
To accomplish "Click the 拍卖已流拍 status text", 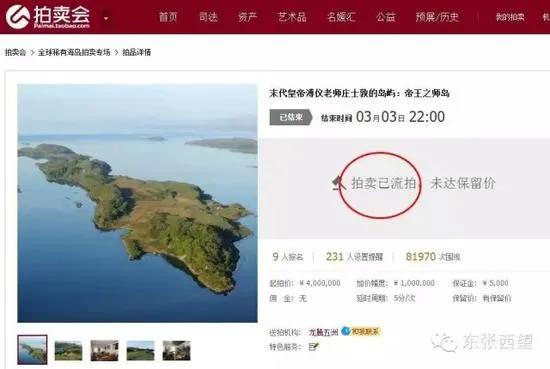I will click(x=384, y=183).
